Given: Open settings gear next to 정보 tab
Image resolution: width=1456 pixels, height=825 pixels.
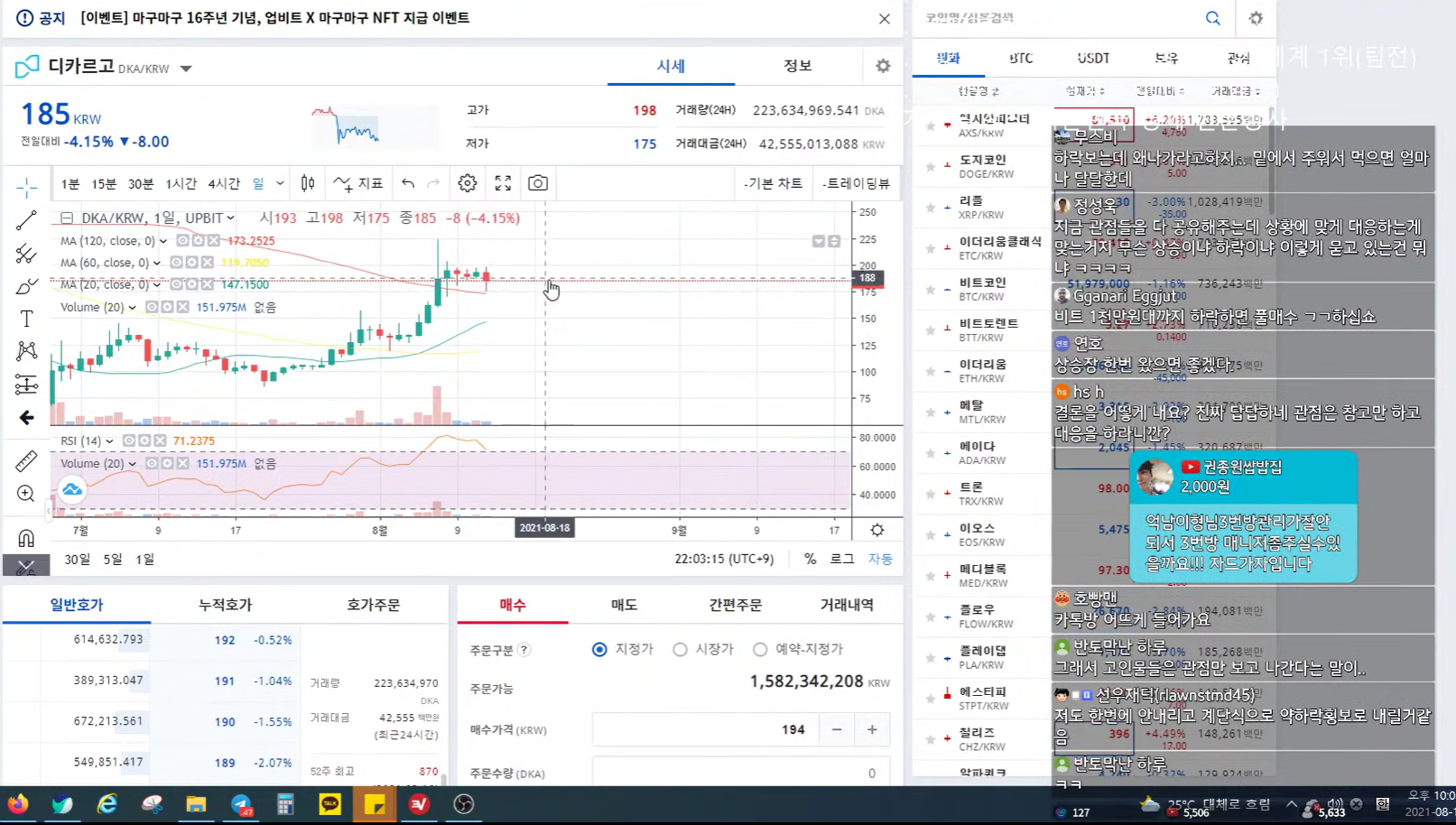Looking at the screenshot, I should (x=883, y=66).
